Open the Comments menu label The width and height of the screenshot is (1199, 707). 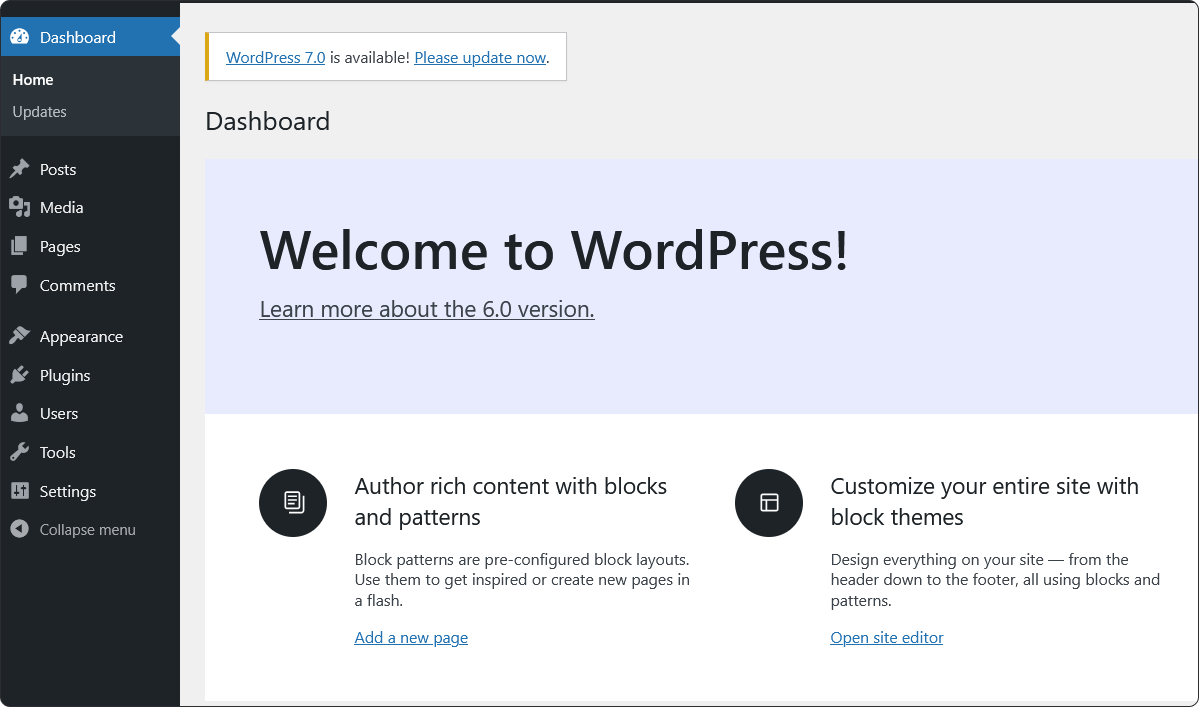(x=78, y=285)
